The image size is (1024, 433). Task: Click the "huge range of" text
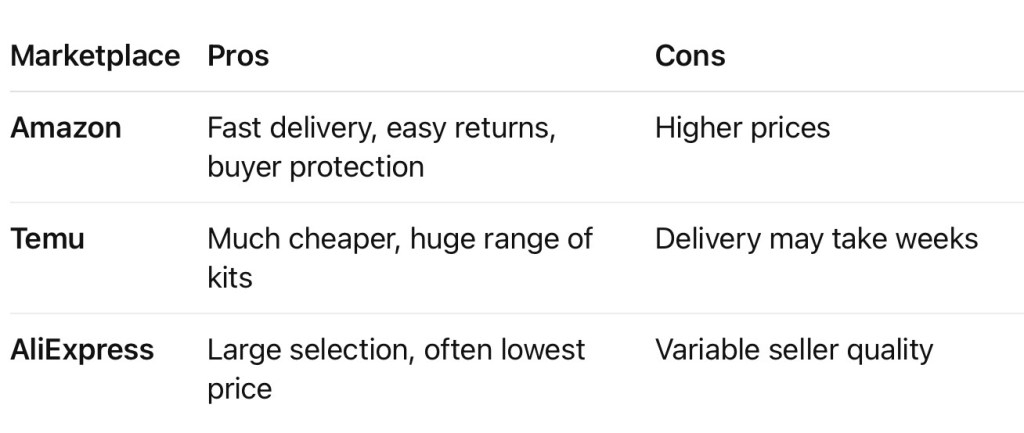coord(494,239)
